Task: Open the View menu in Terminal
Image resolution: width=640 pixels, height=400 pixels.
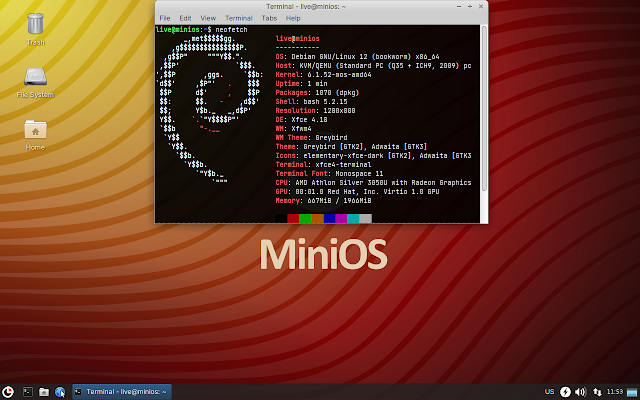Action: [208, 18]
